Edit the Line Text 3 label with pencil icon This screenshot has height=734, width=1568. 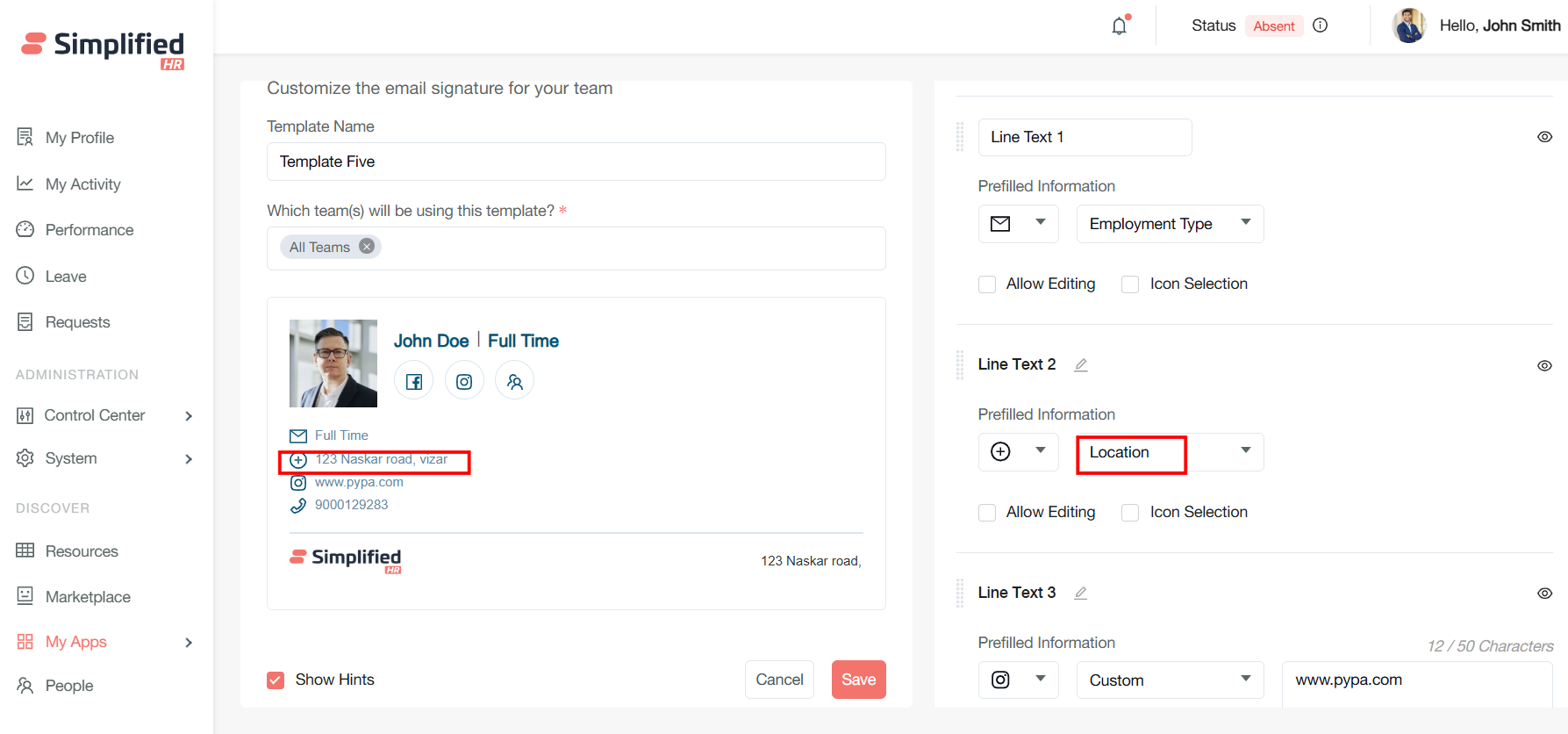pyautogui.click(x=1081, y=594)
